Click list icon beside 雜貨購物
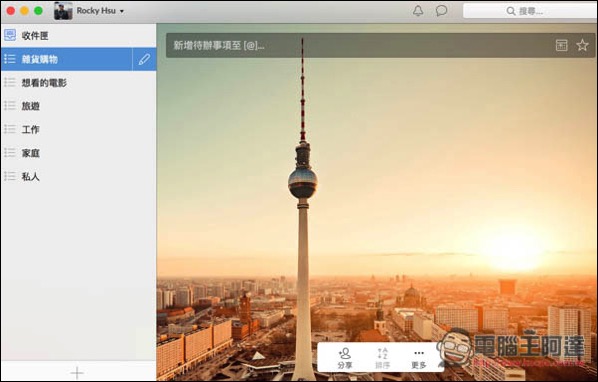This screenshot has height=382, width=598. tap(10, 59)
